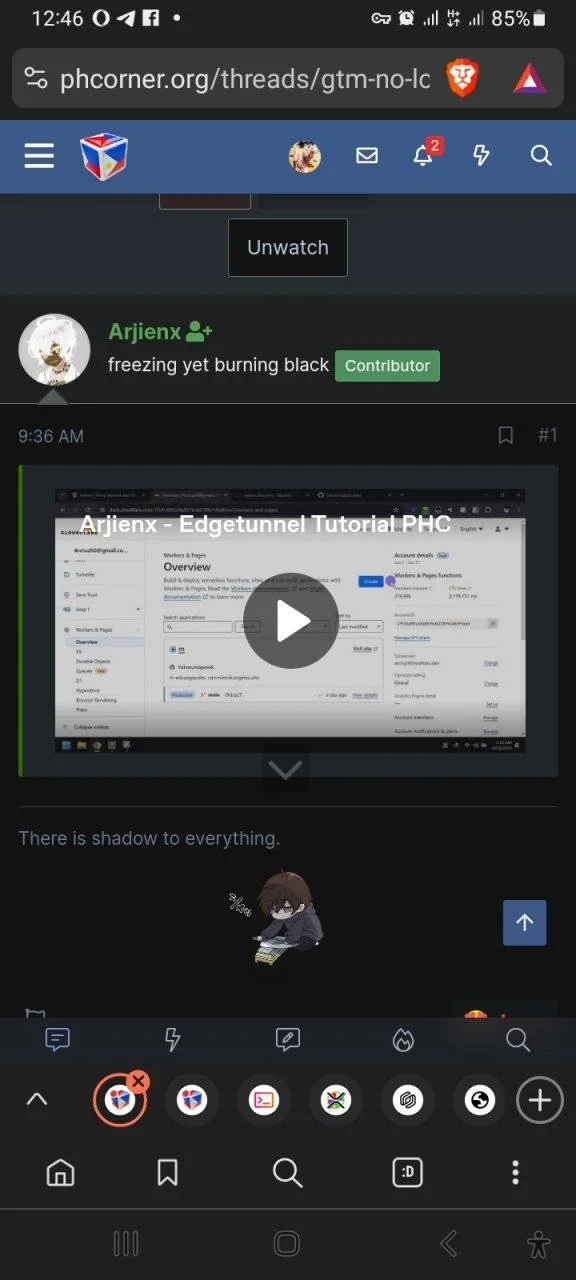Click the Unwatch button
Screen dimensions: 576x1280
click(x=288, y=247)
